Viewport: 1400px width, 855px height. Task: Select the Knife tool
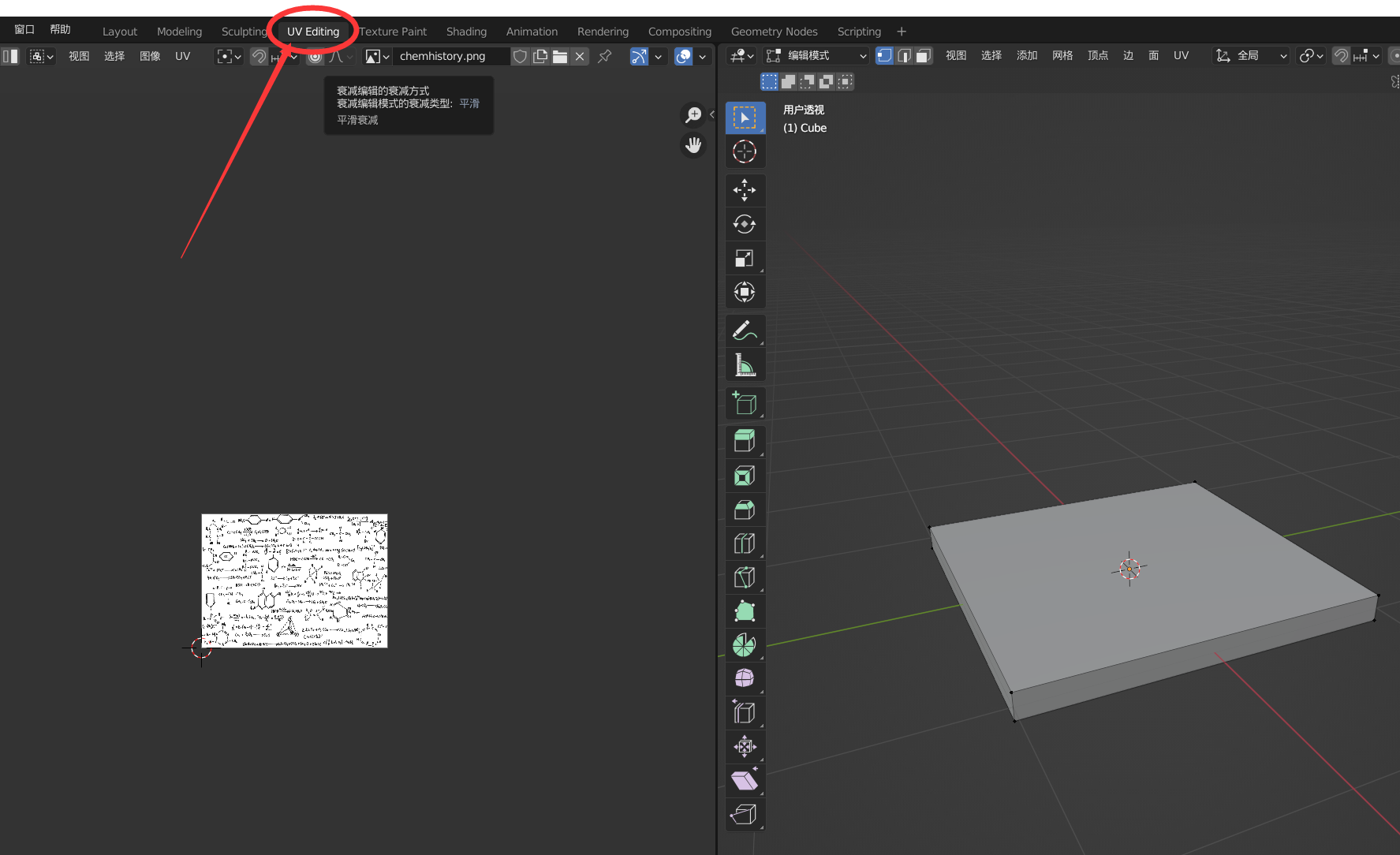pyautogui.click(x=745, y=577)
